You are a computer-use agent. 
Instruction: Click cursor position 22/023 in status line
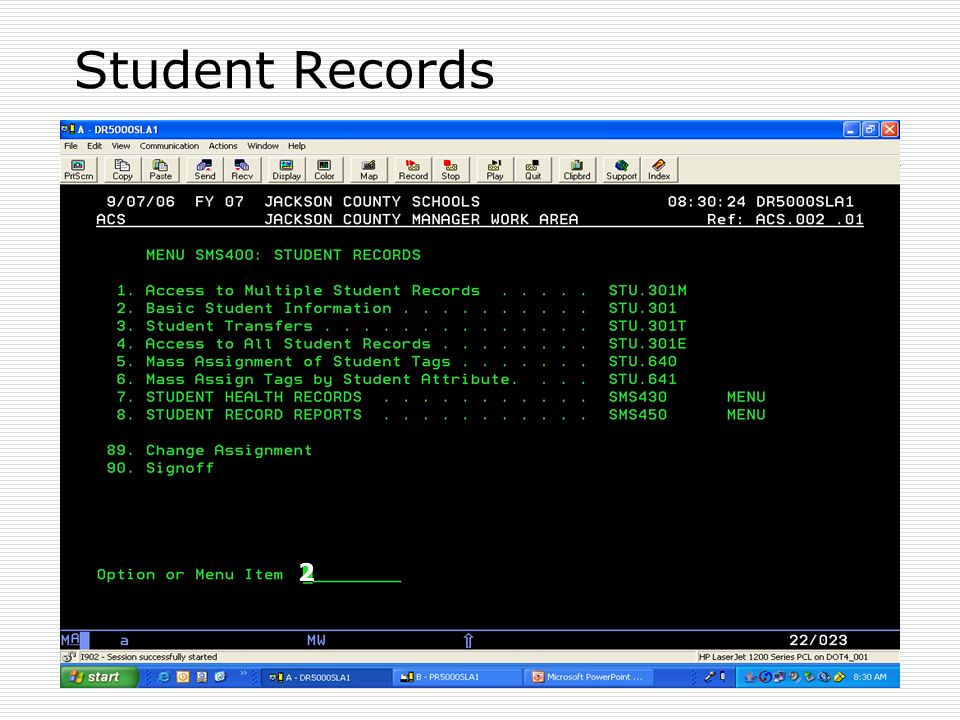819,640
